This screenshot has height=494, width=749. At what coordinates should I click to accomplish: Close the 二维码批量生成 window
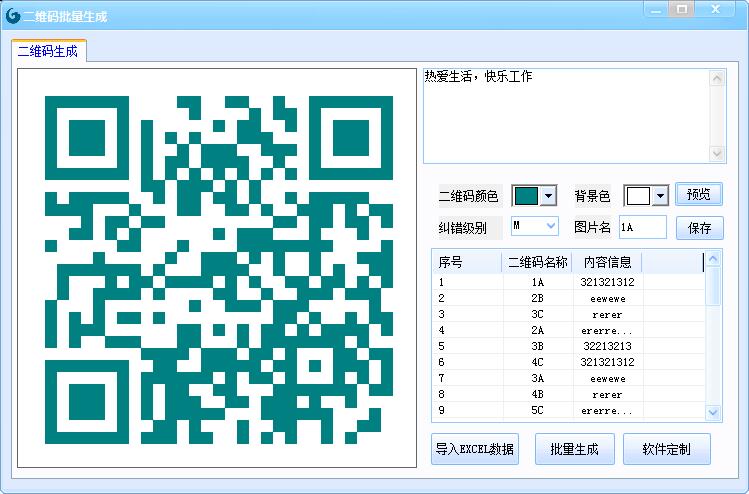[715, 10]
